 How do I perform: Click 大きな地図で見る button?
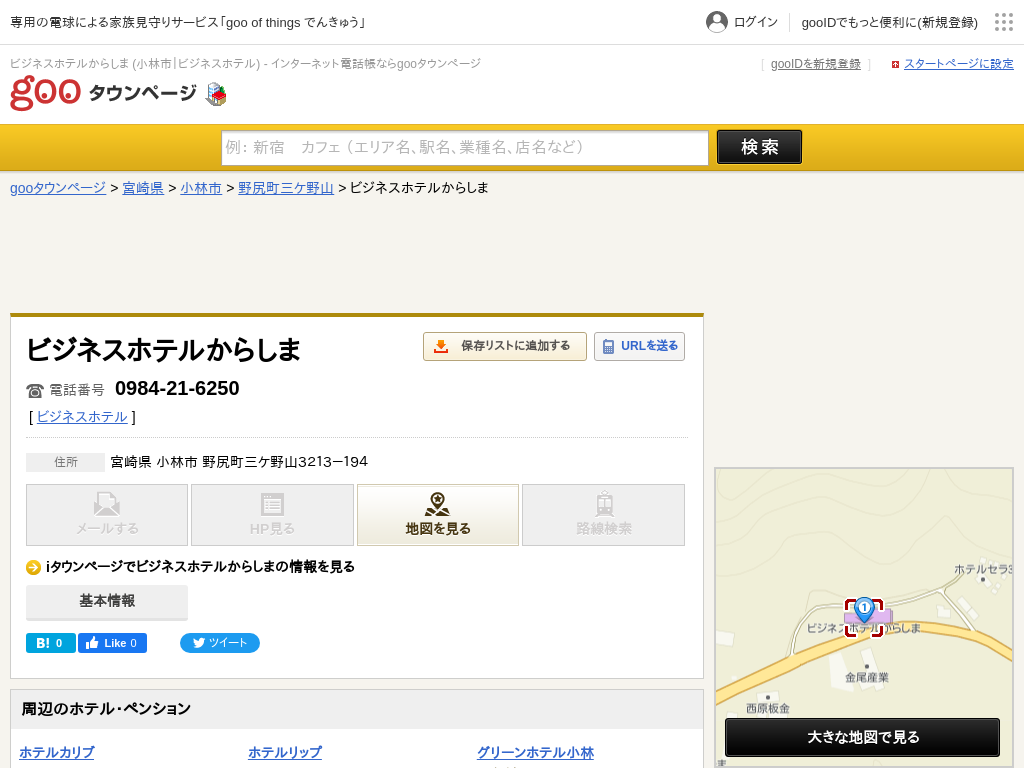coord(862,737)
